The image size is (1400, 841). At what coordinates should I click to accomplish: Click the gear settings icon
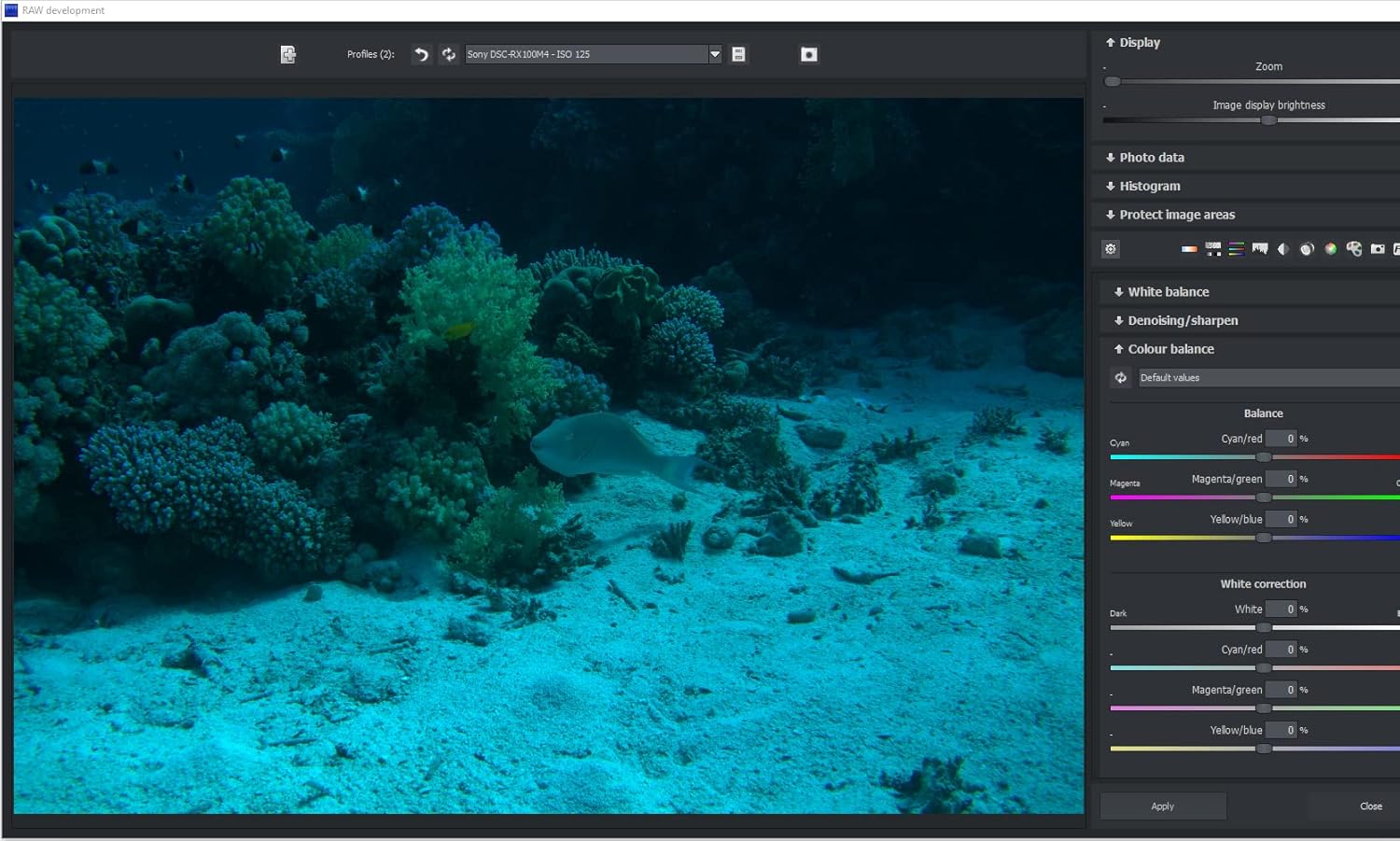click(1111, 249)
